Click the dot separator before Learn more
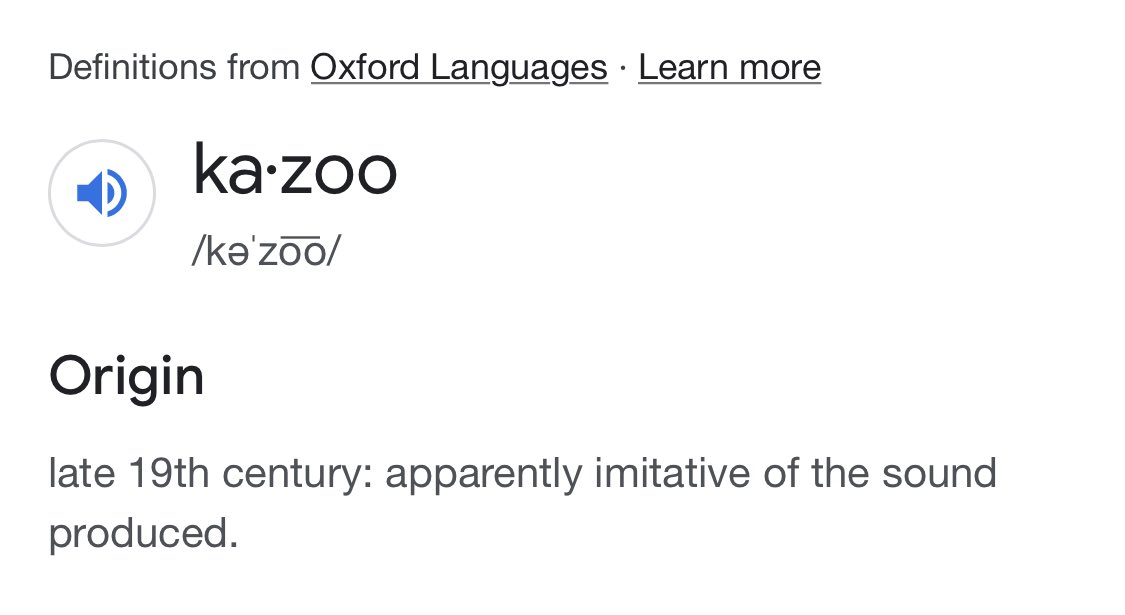 click(623, 68)
